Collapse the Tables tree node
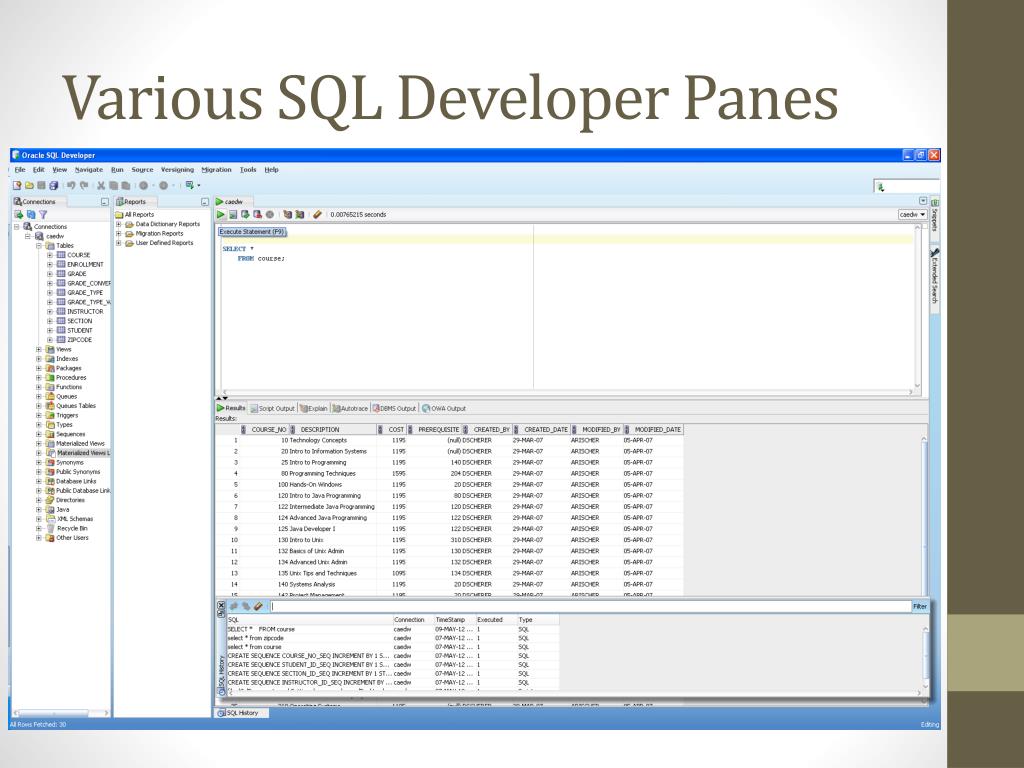This screenshot has height=768, width=1024. pyautogui.click(x=39, y=246)
